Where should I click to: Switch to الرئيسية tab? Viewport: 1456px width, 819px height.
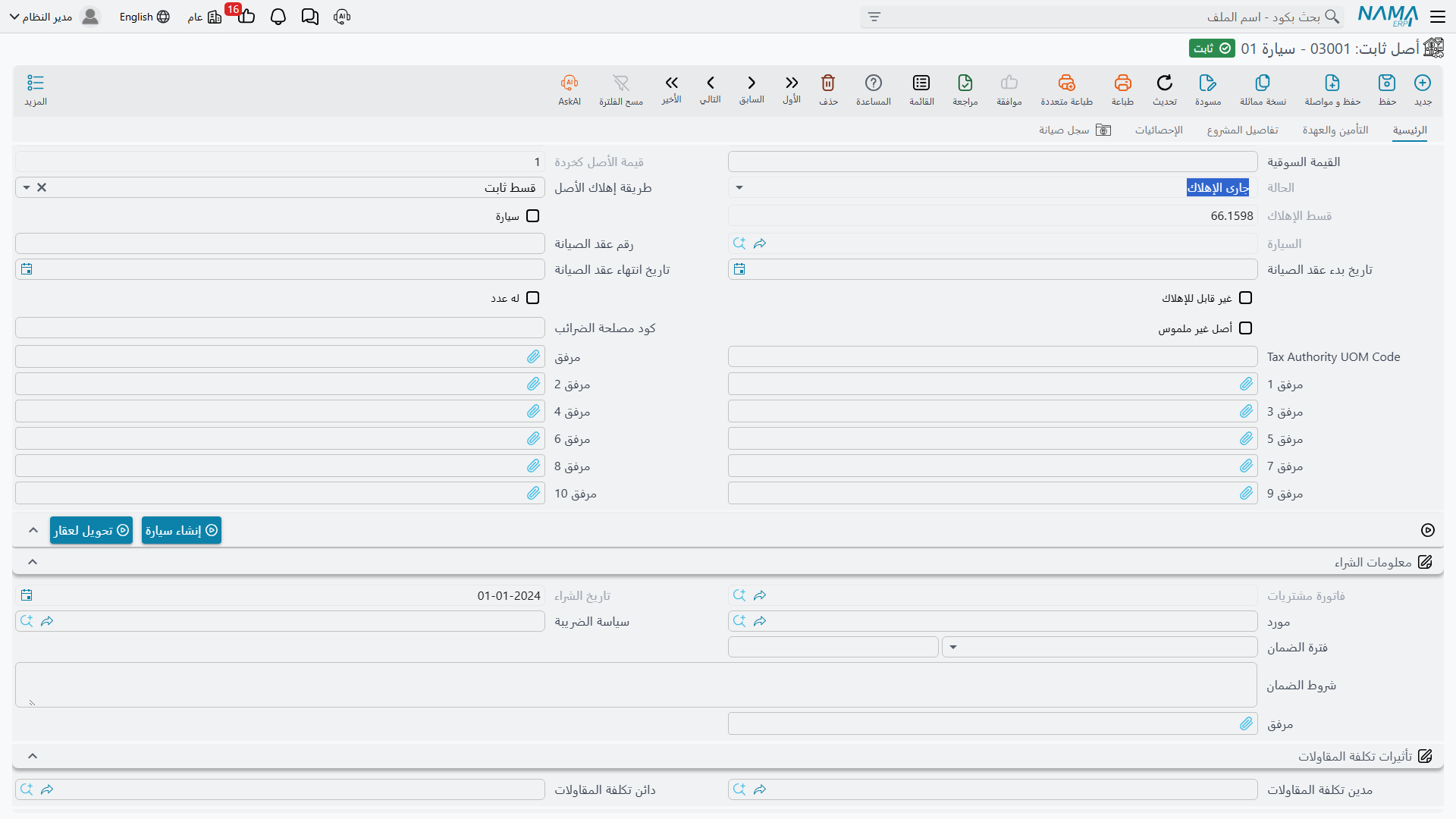1410,130
